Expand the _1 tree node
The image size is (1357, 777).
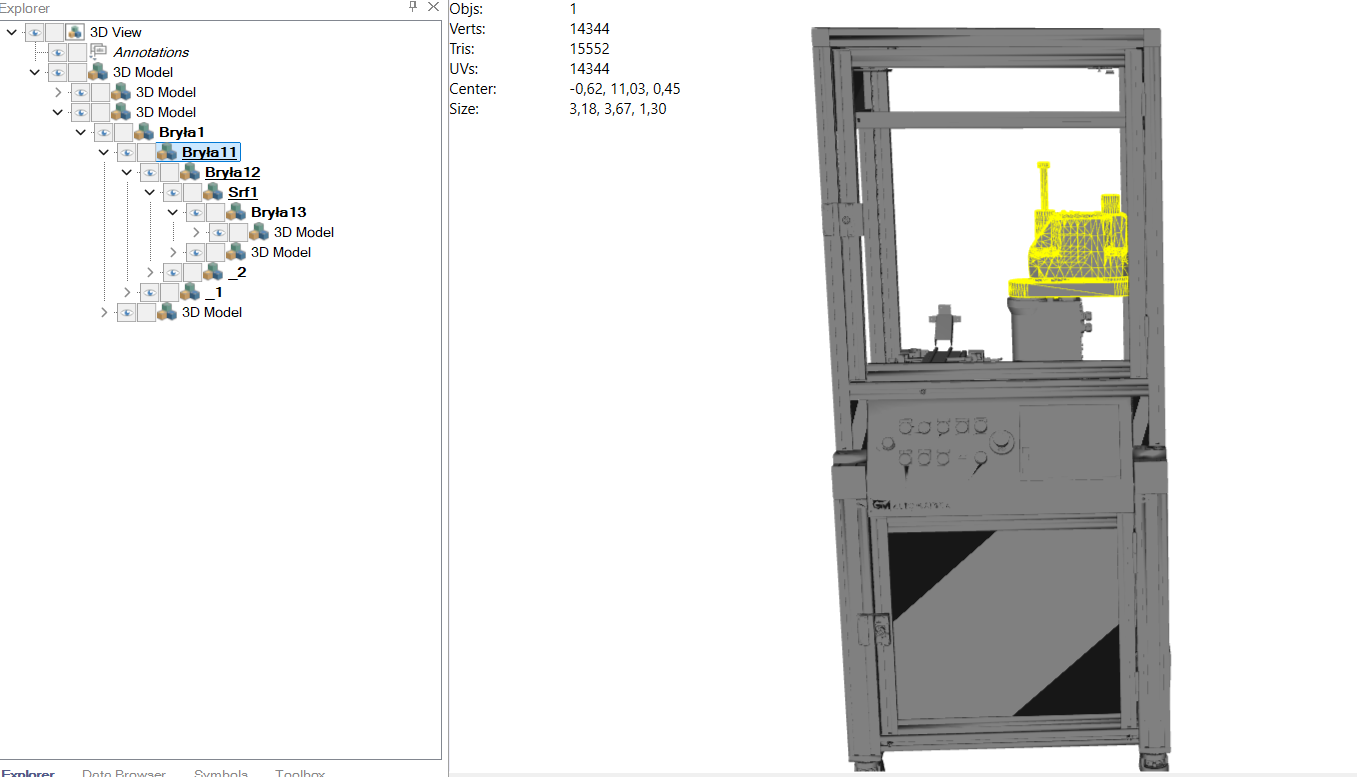point(127,292)
